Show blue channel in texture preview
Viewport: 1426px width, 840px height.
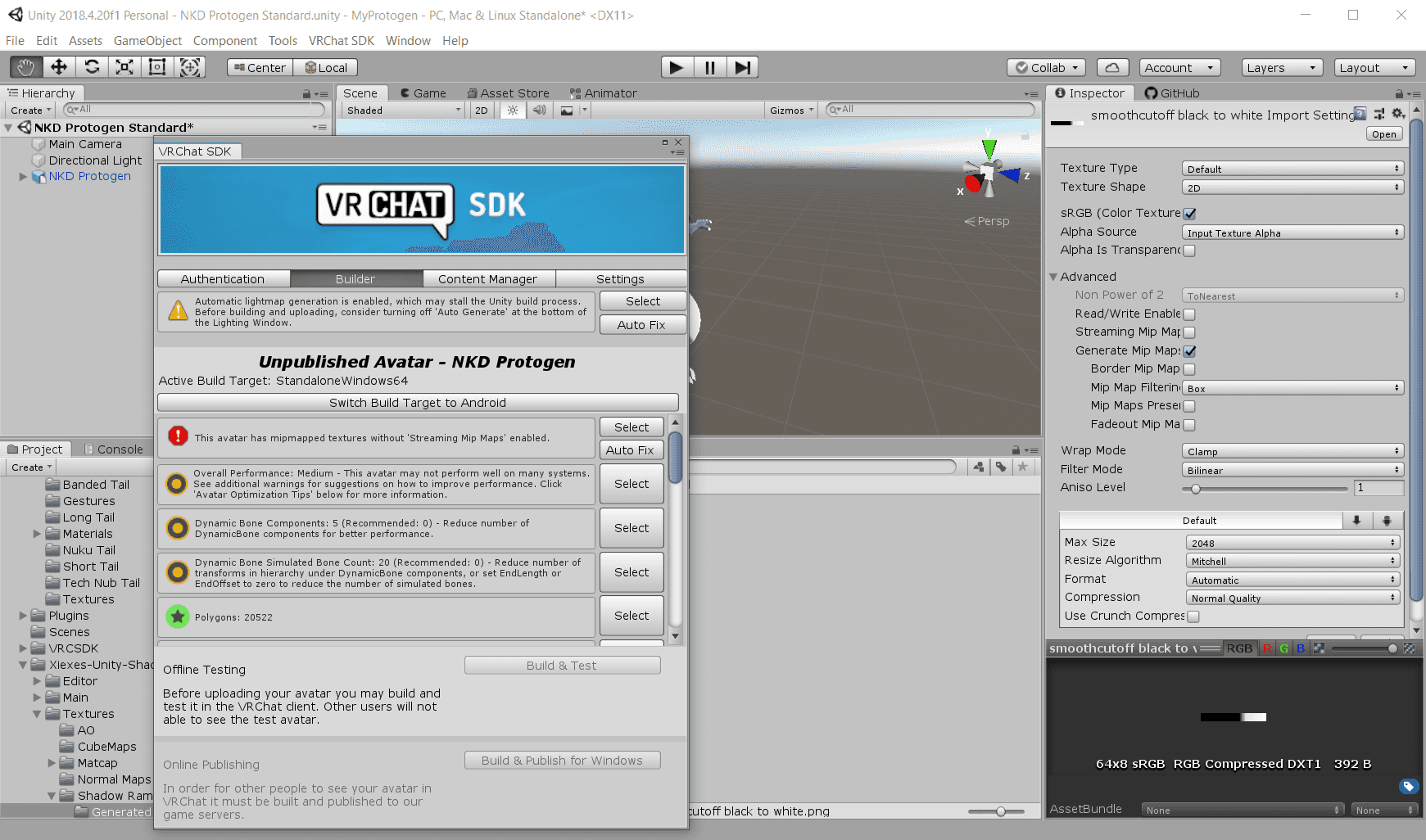coord(1301,648)
